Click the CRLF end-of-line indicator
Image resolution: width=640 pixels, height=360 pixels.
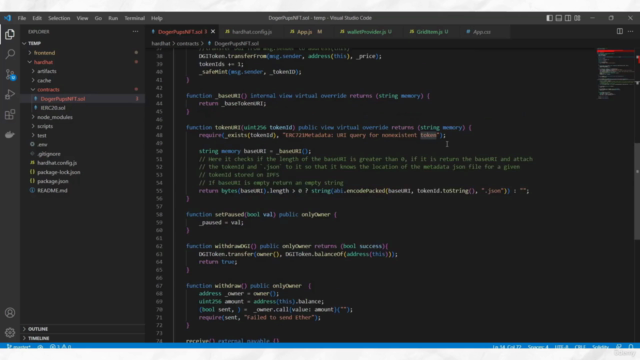[580, 347]
